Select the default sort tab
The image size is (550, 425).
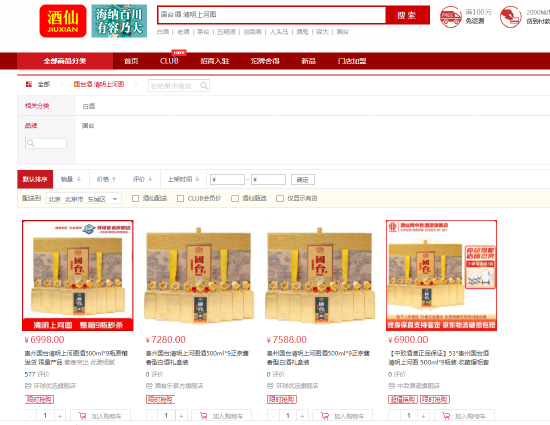click(35, 179)
